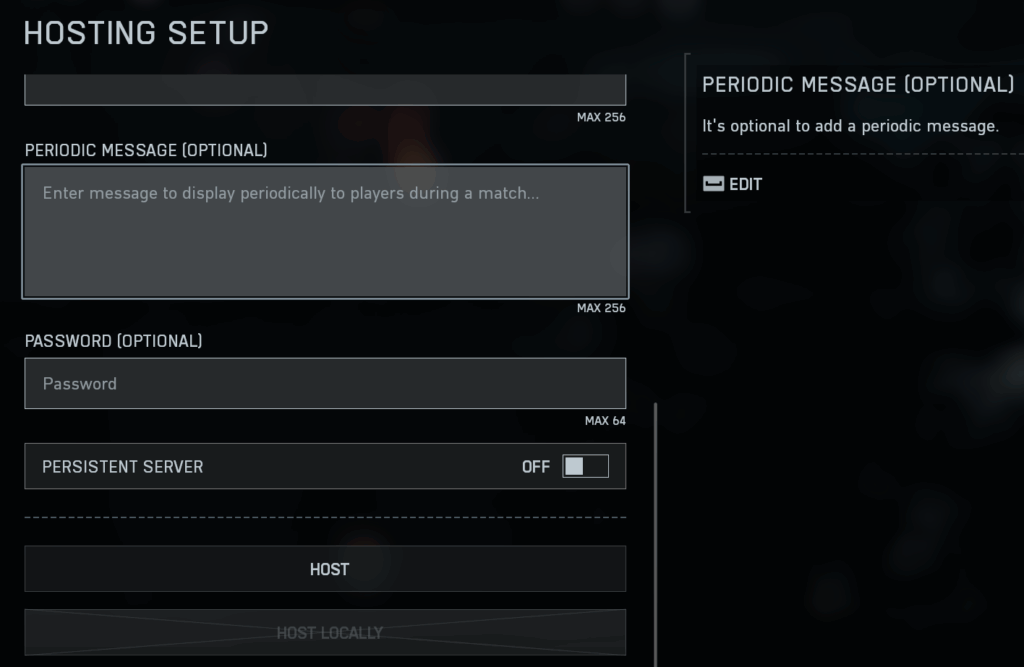Click the dashed divider above the HOST button
The image size is (1024, 667).
325,517
